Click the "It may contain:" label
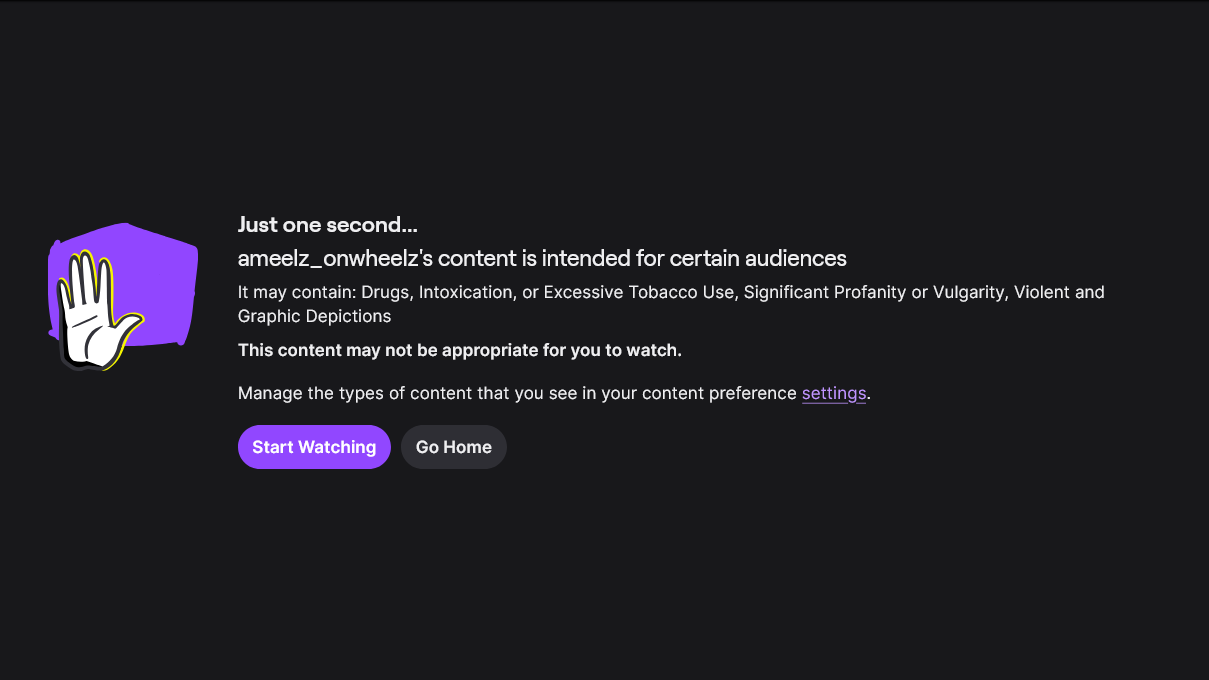 click(296, 292)
